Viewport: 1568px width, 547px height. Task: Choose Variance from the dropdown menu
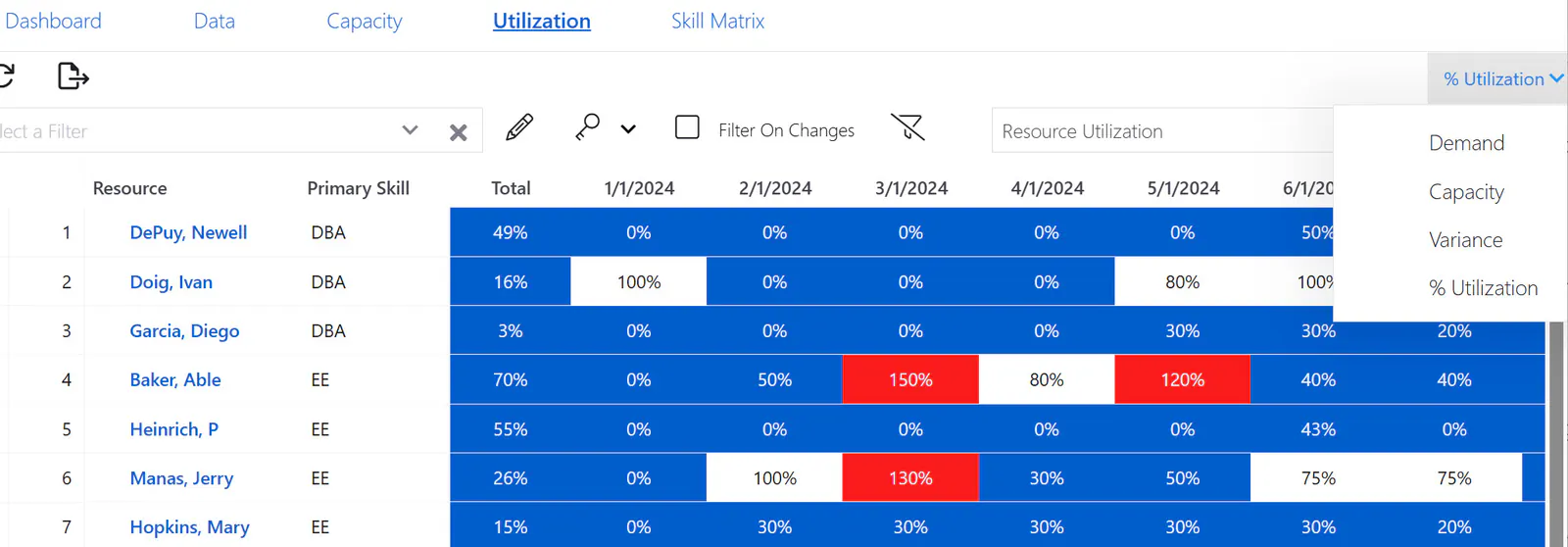click(1465, 240)
